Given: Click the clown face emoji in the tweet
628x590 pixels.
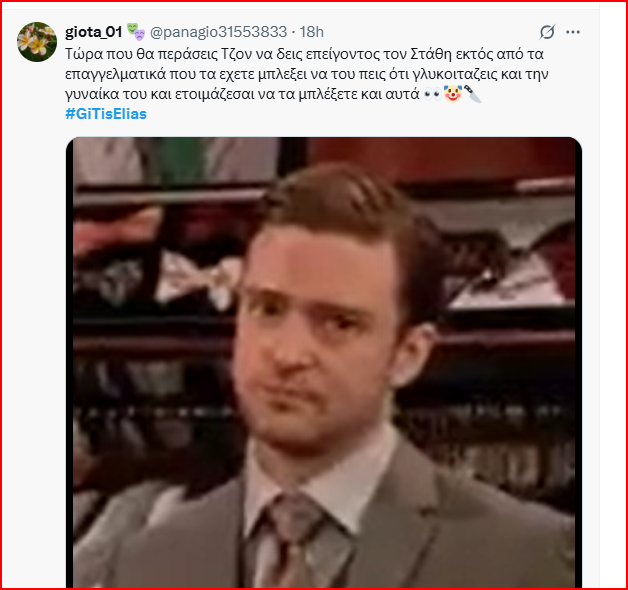Looking at the screenshot, I should [453, 94].
